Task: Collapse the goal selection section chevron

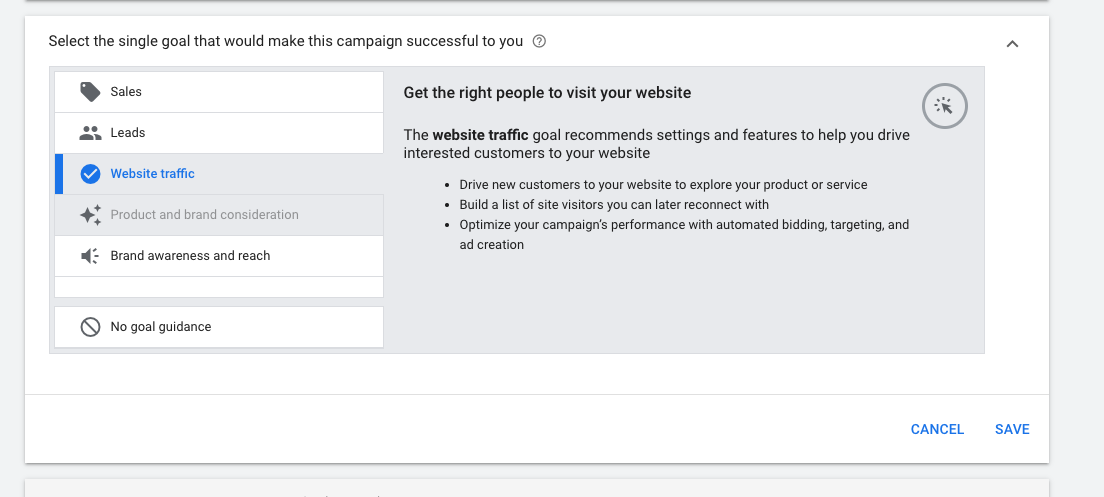Action: 1012,44
